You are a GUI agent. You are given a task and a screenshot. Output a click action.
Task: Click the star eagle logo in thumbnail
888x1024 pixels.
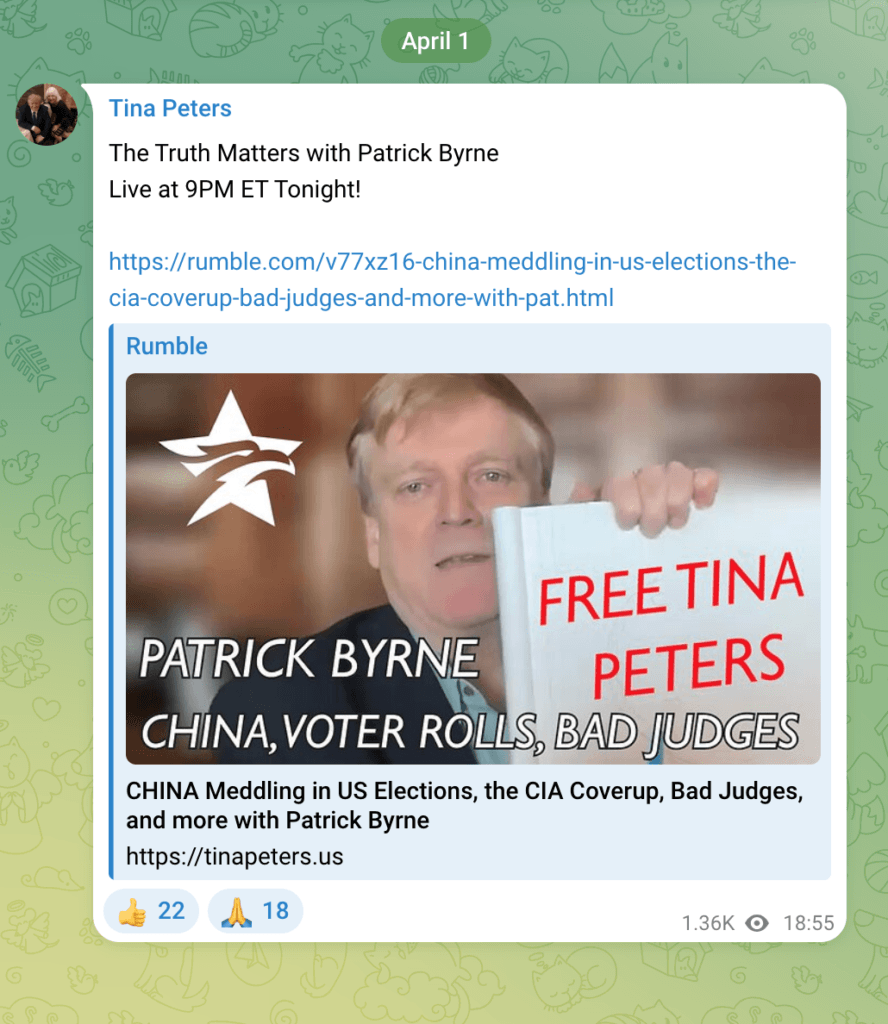pyautogui.click(x=230, y=458)
